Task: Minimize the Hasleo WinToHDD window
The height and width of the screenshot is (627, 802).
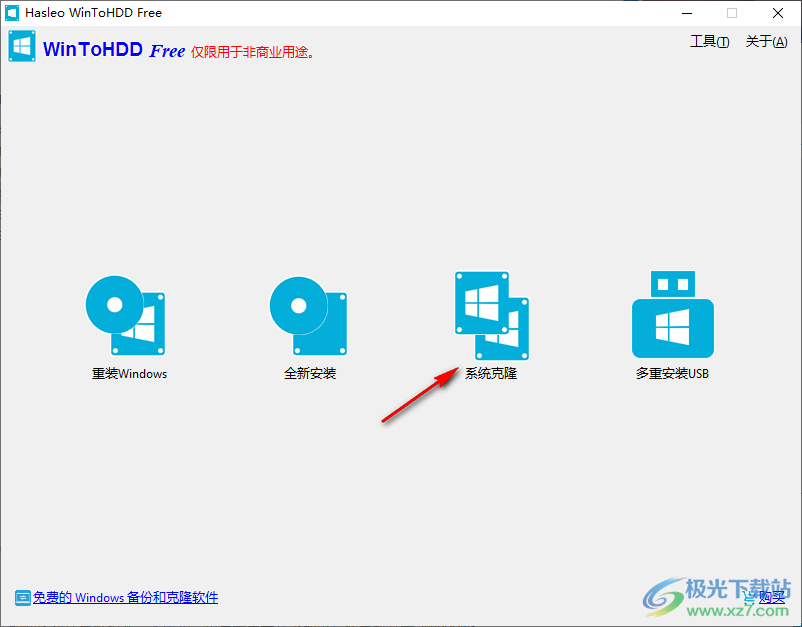Action: (687, 13)
